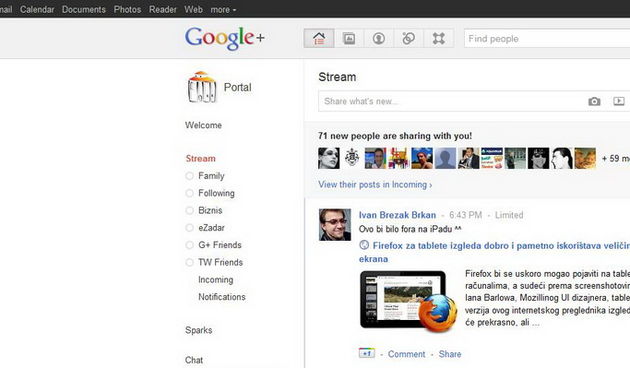
Task: Open the Games icon in toolbar
Action: coord(438,39)
